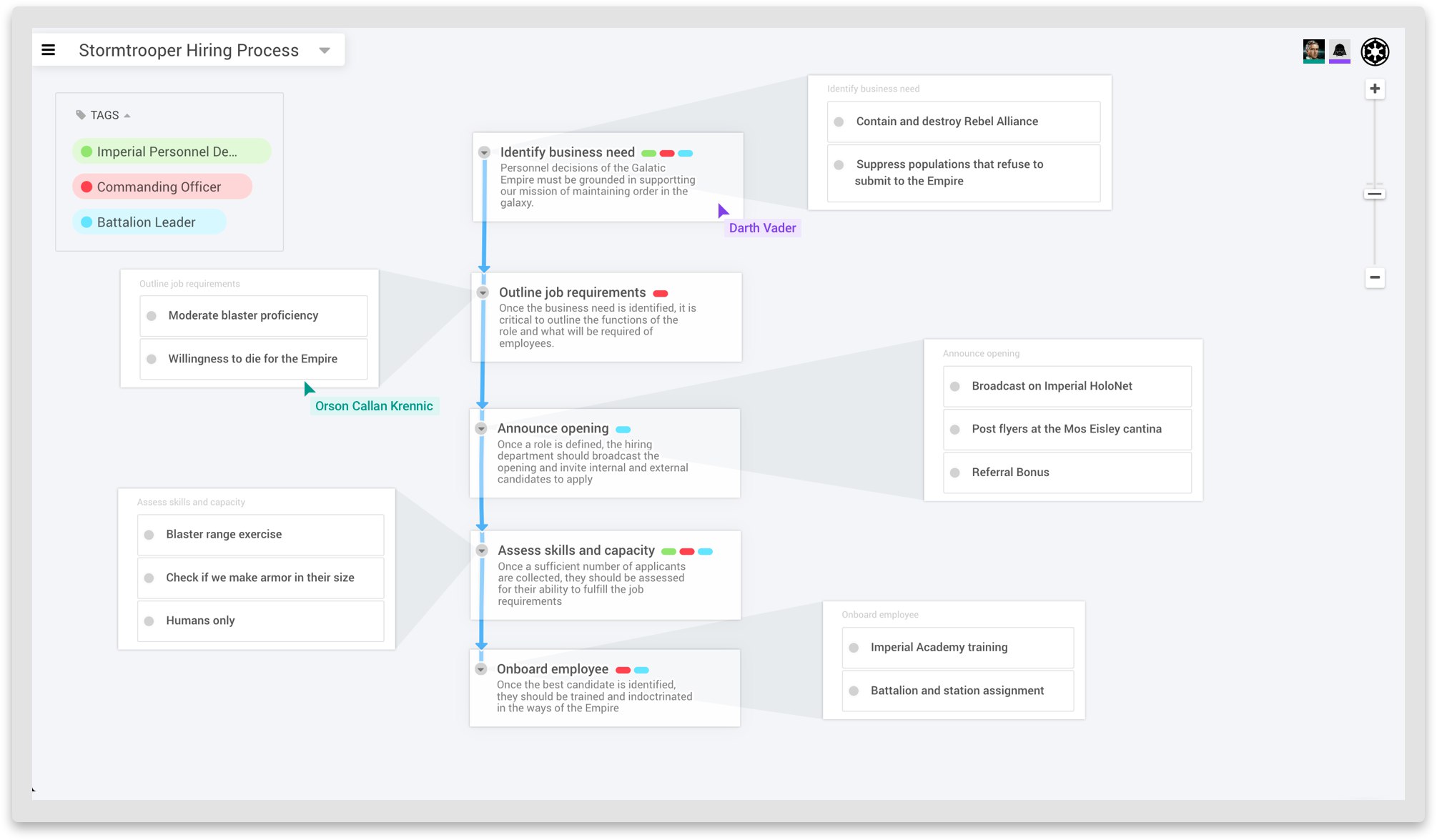Click the Personnel decisions description text
Screen dimensions: 1437x840
point(598,185)
